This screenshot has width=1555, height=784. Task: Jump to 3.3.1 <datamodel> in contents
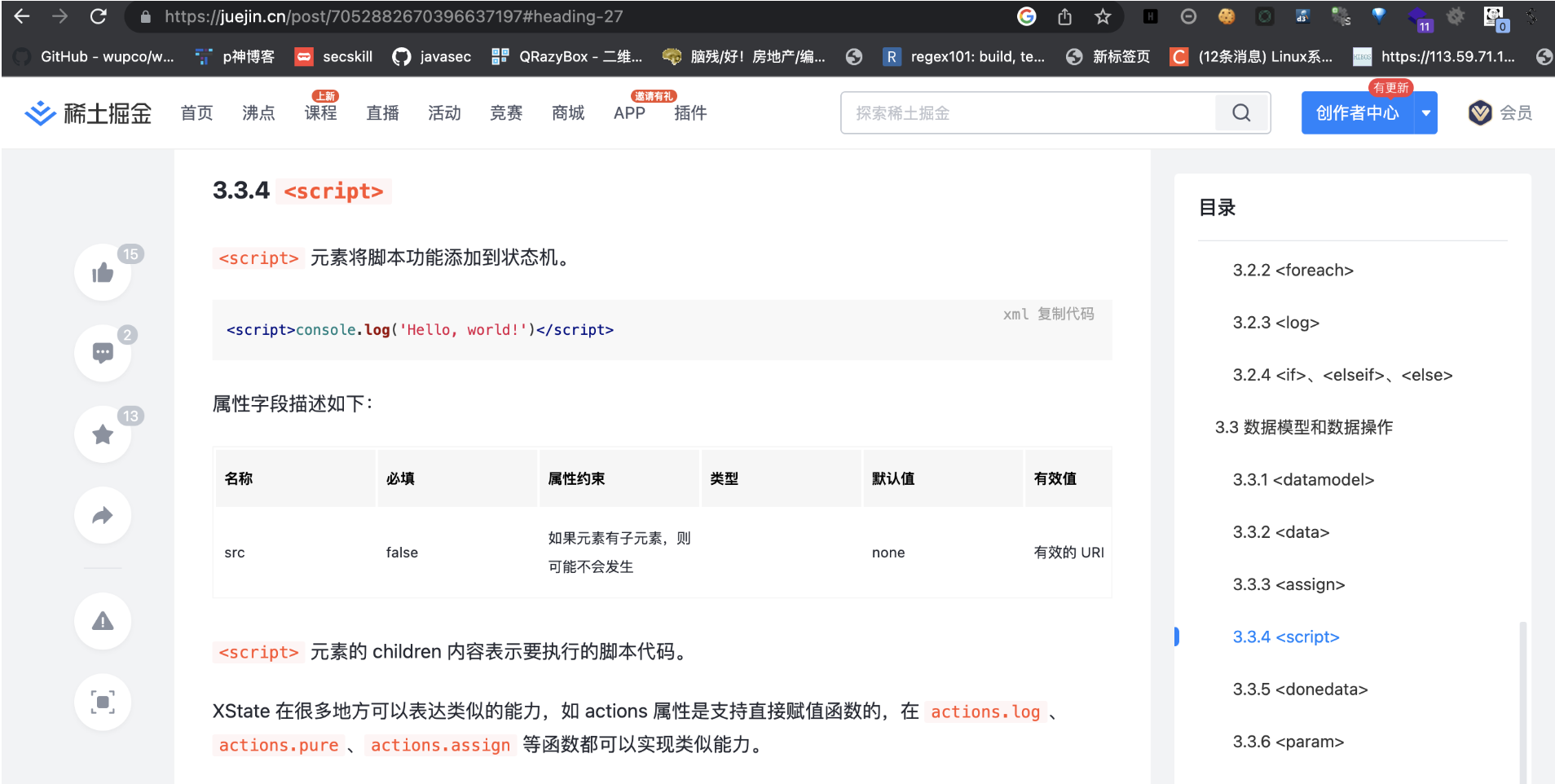point(1304,479)
